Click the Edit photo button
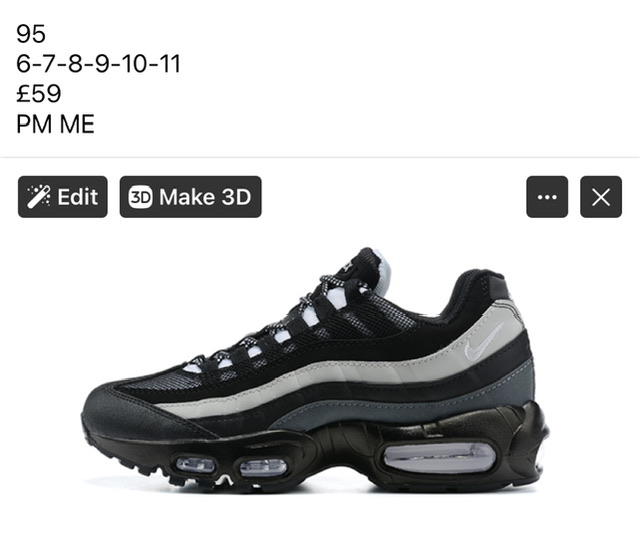 click(x=63, y=197)
